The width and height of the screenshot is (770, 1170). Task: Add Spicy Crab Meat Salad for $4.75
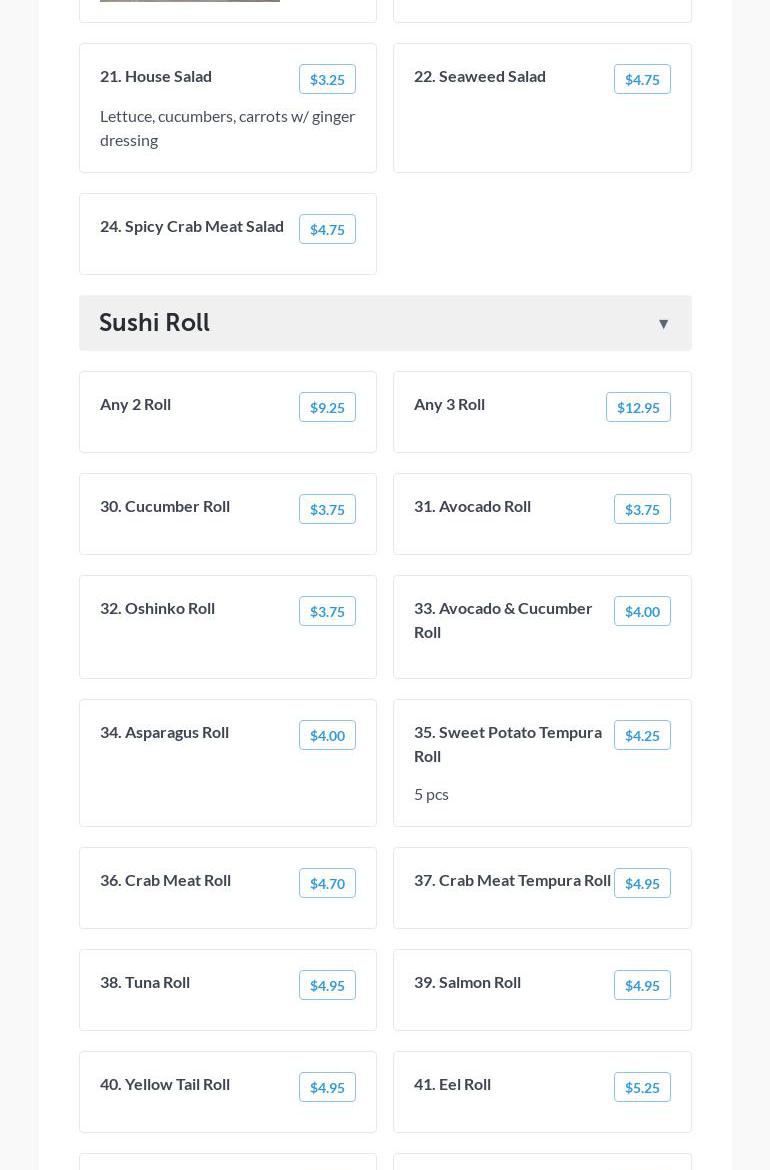pos(327,230)
